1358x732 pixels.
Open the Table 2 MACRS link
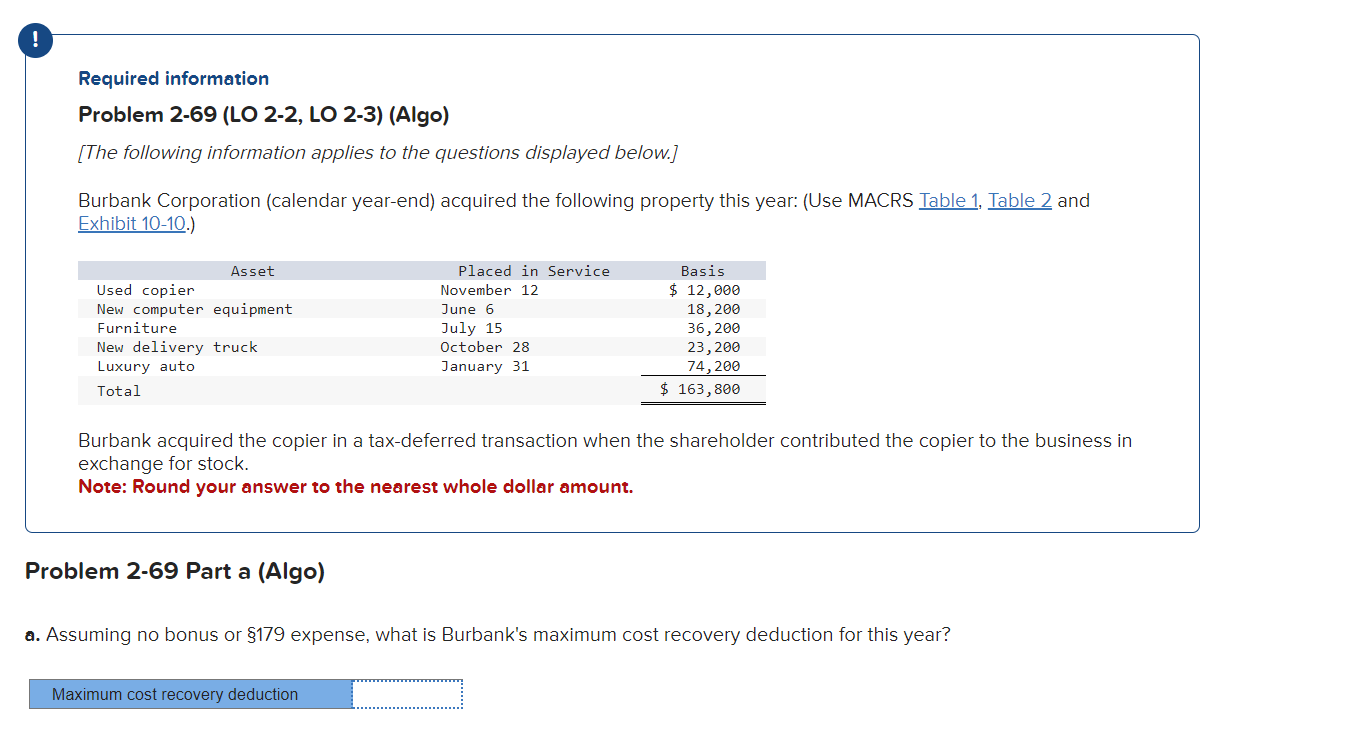[1019, 200]
